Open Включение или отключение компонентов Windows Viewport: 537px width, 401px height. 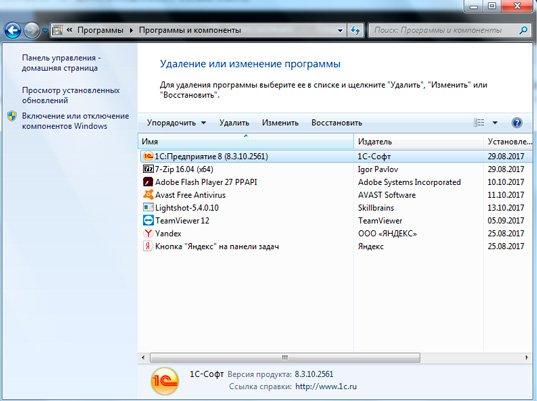[x=75, y=121]
